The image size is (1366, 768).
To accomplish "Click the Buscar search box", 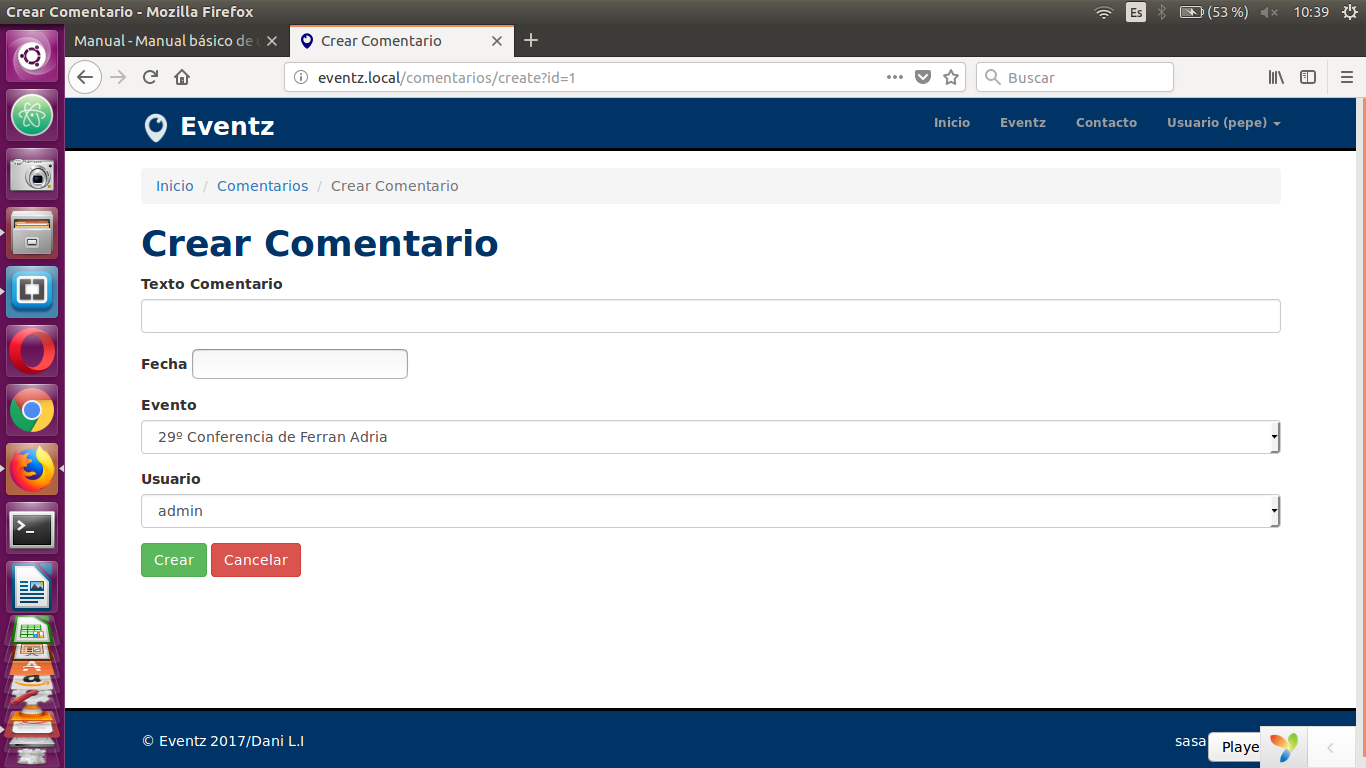I will coord(1075,77).
